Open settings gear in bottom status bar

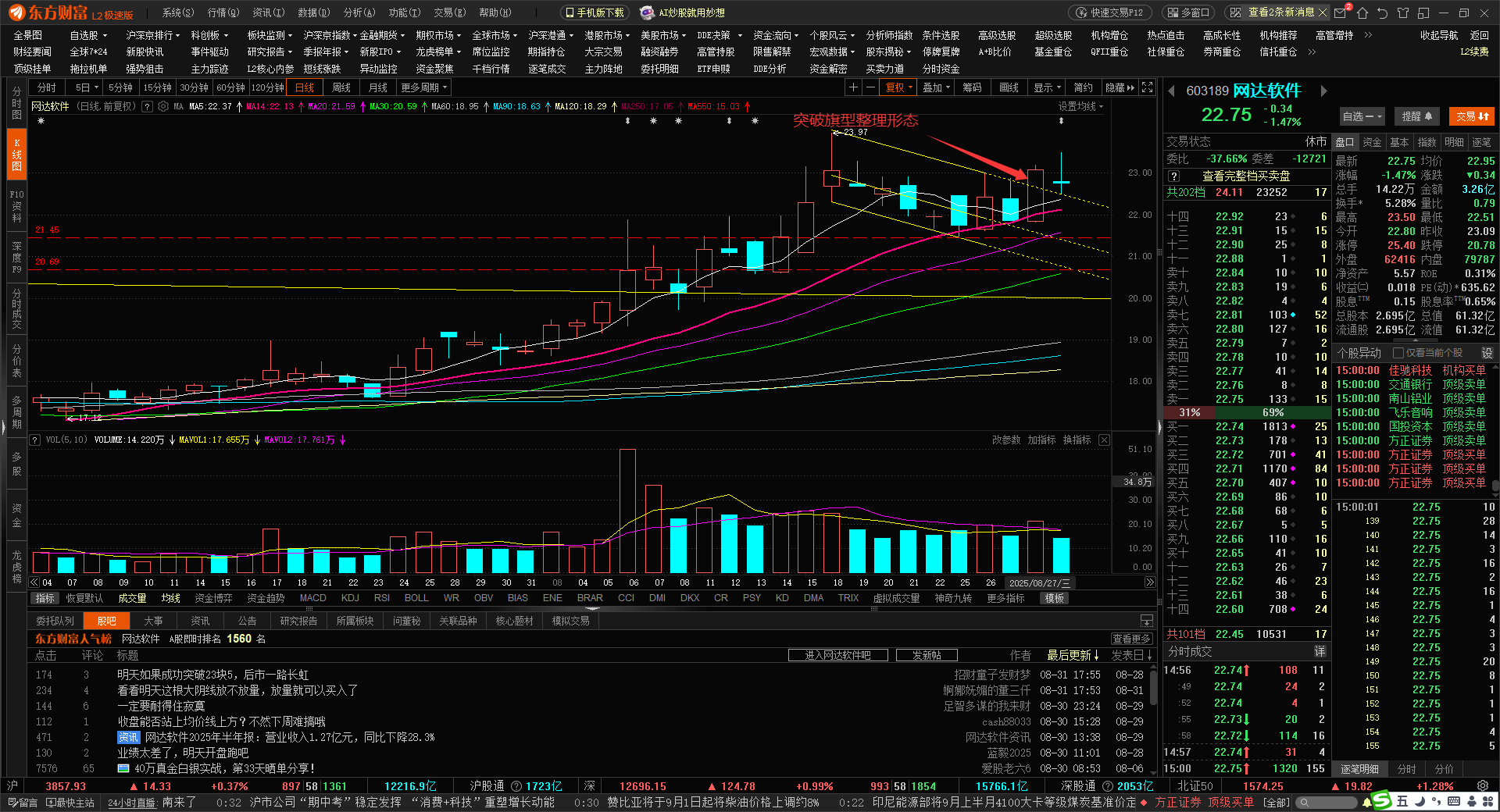tap(1482, 786)
